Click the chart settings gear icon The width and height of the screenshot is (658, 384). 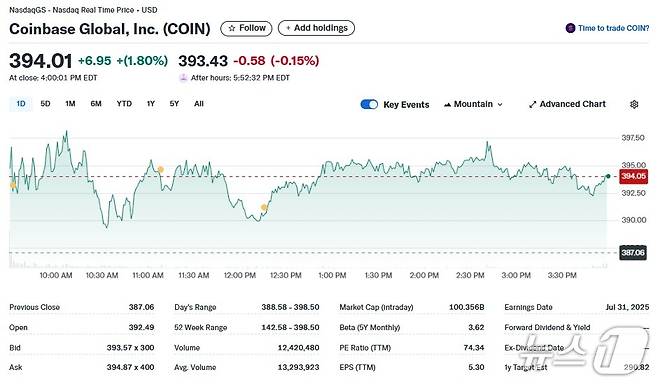[x=634, y=104]
